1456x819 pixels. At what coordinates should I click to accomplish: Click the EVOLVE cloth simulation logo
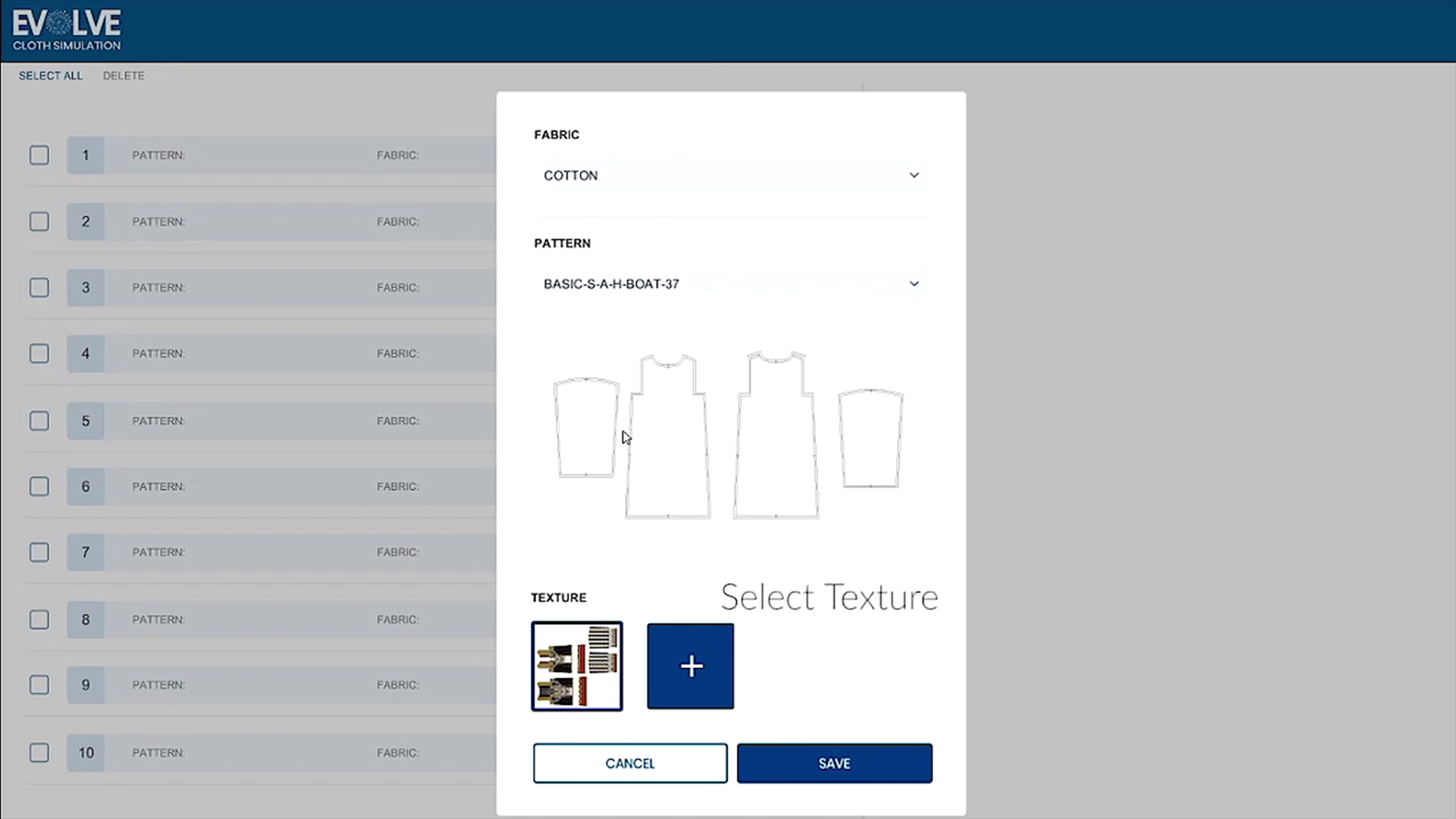[67, 28]
